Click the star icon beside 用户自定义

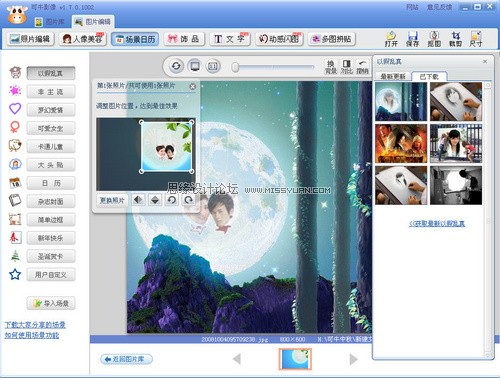pyautogui.click(x=15, y=275)
